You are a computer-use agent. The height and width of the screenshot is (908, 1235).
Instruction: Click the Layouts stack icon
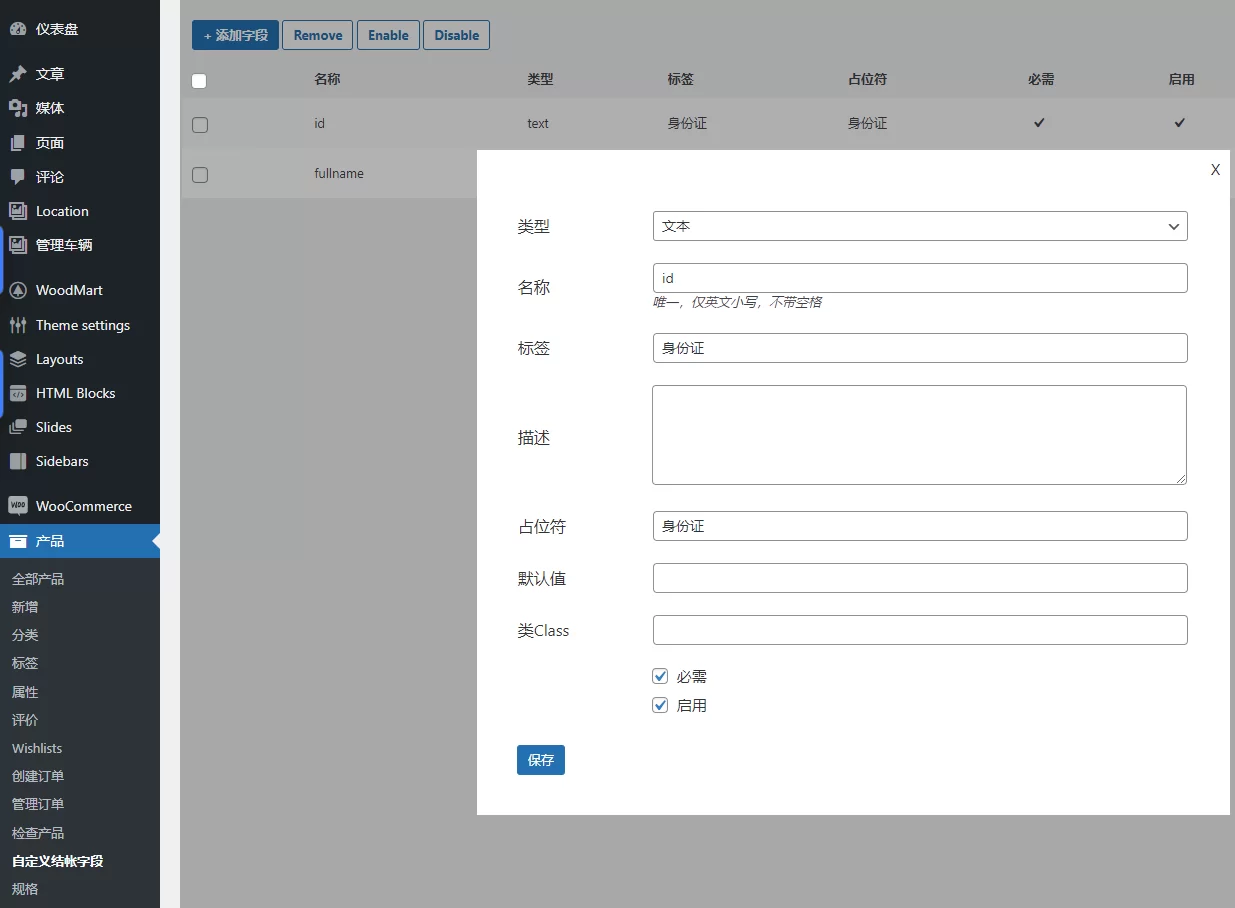pyautogui.click(x=17, y=359)
